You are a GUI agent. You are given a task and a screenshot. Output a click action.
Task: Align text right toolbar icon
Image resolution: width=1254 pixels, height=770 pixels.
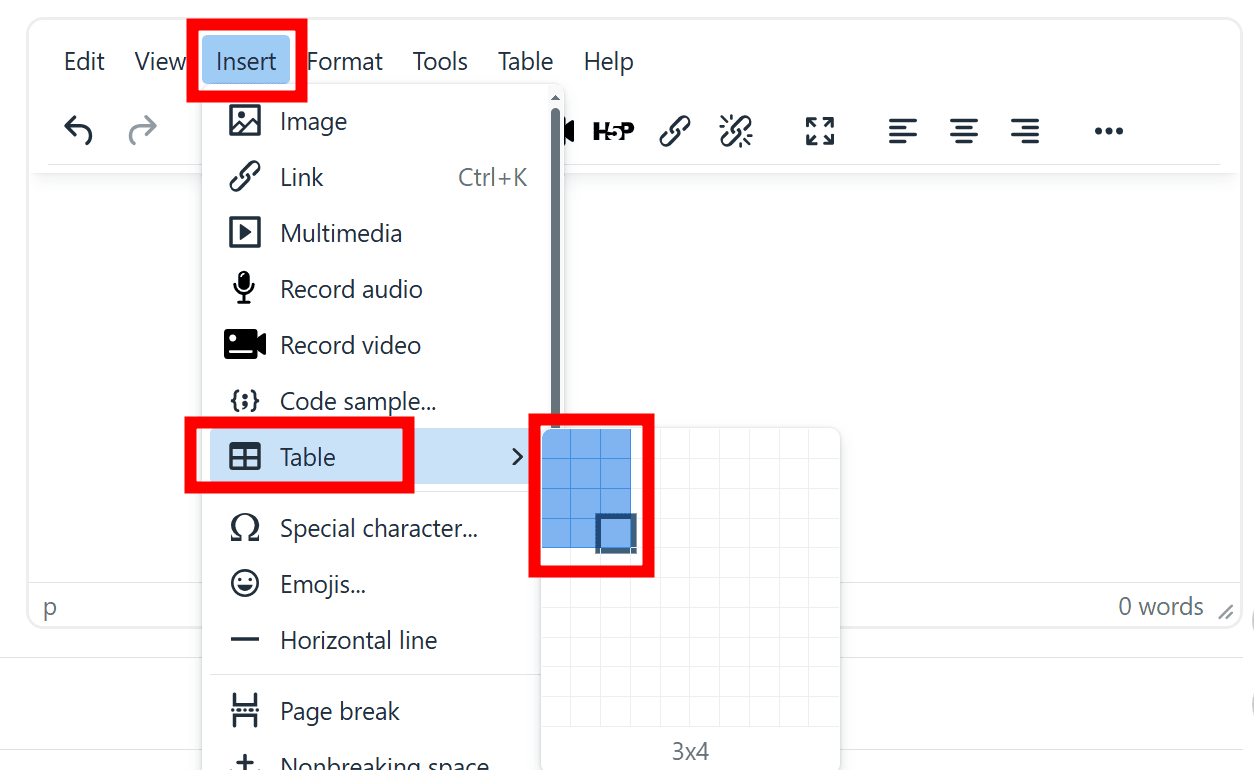click(1025, 131)
